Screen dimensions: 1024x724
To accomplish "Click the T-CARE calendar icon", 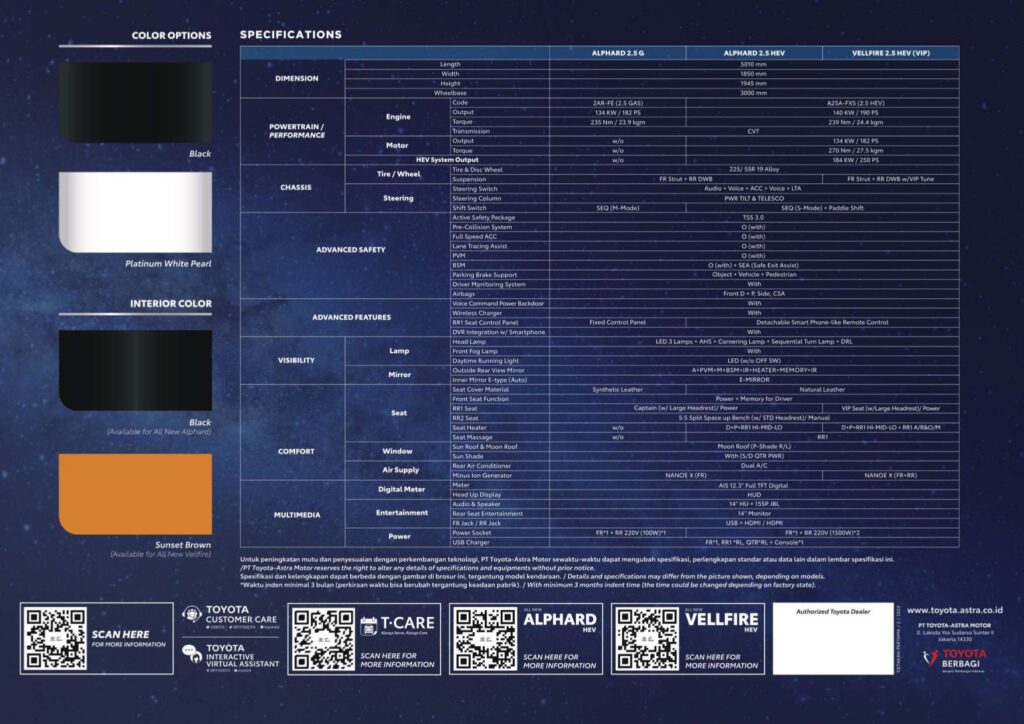I will click(370, 627).
